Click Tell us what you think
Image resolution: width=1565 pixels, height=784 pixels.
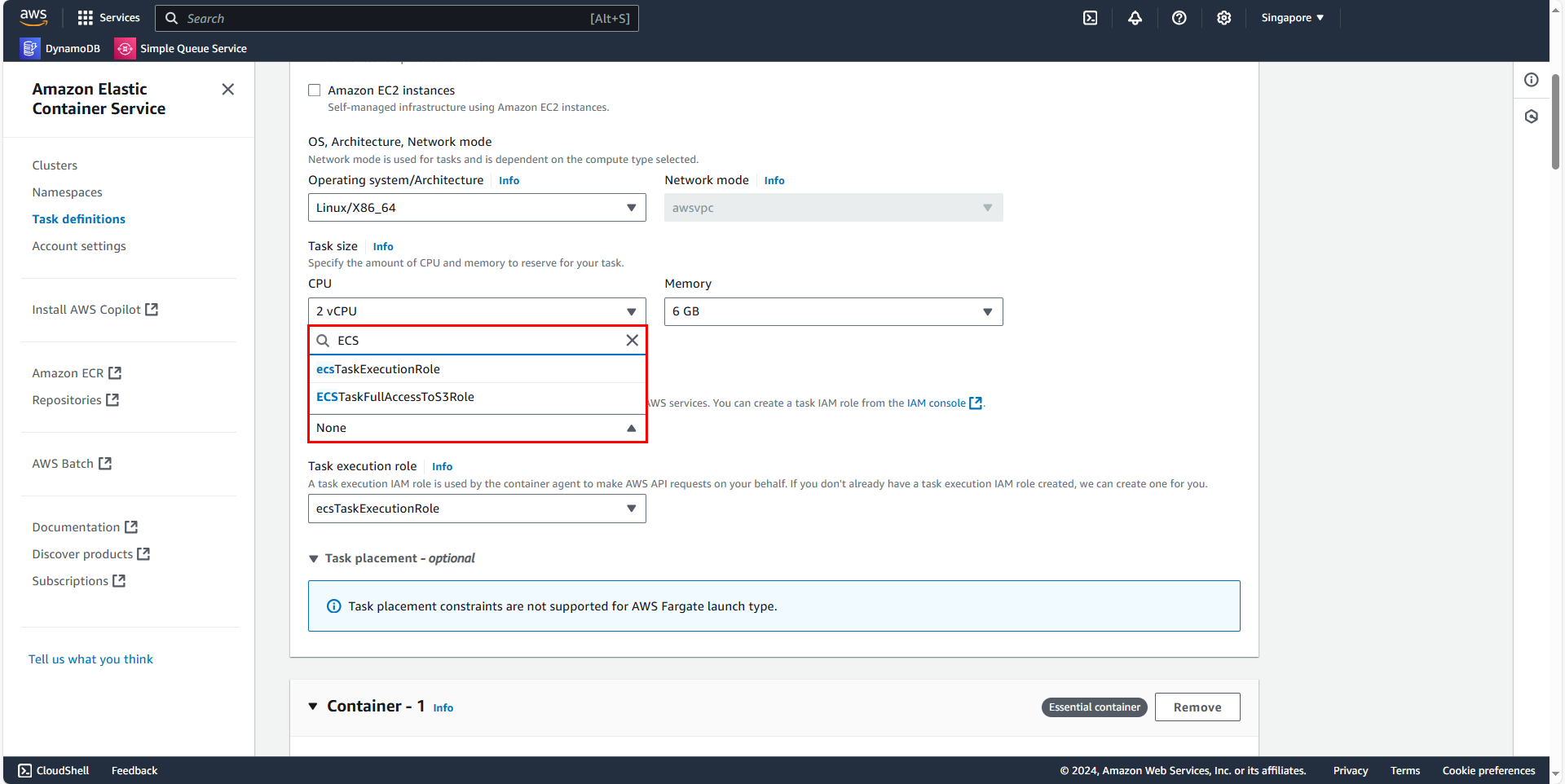coord(90,659)
